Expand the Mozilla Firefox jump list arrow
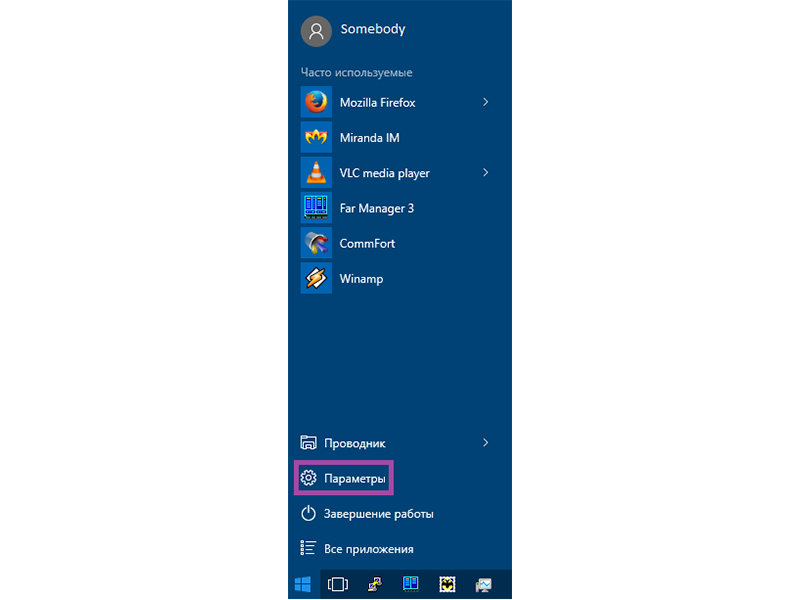Viewport: 800px width, 600px height. coord(486,102)
